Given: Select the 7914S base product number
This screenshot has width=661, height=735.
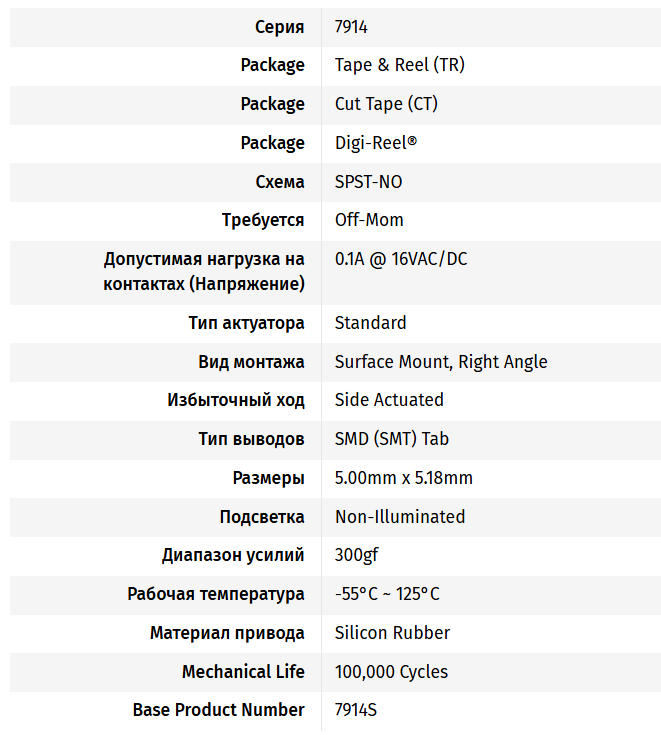Looking at the screenshot, I should (355, 710).
